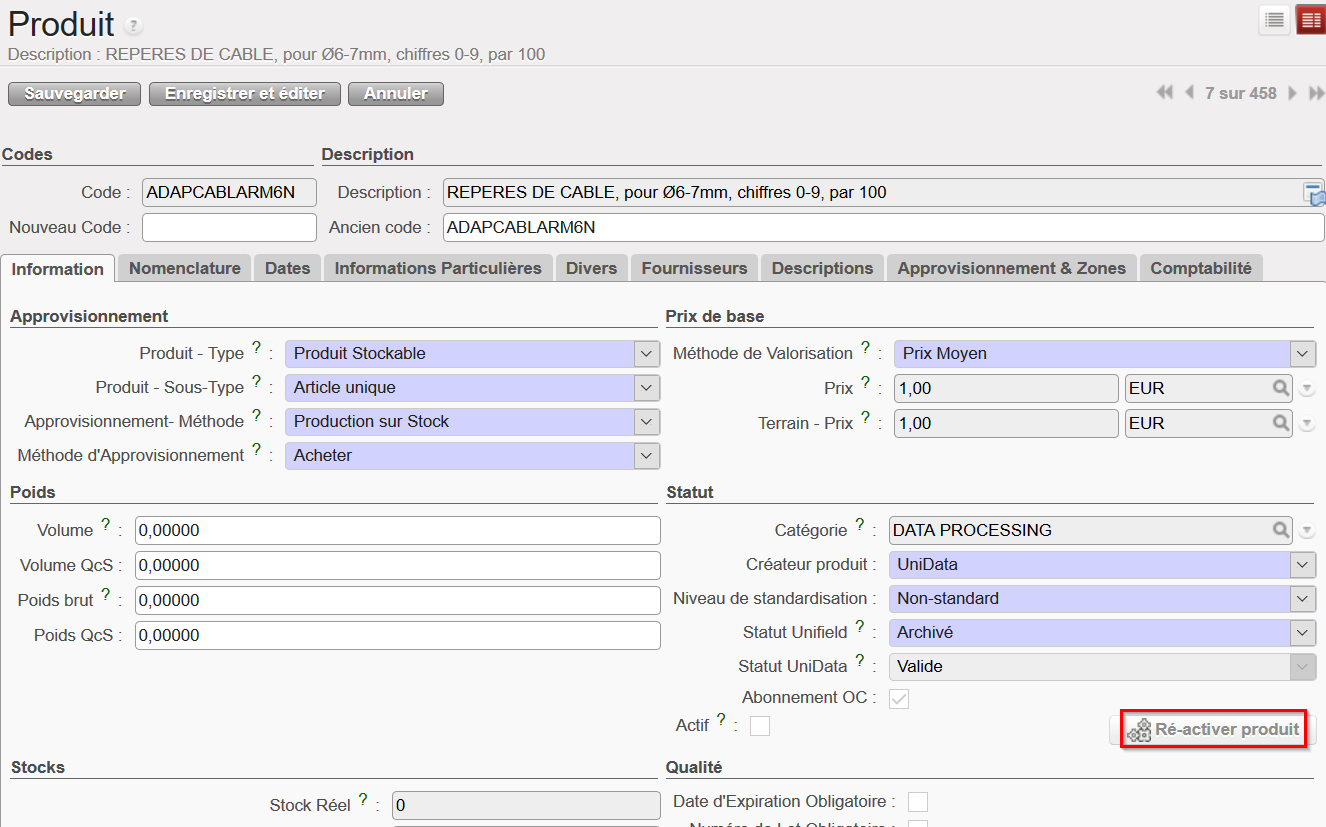The height and width of the screenshot is (827, 1326).
Task: Select the red form view icon
Action: pyautogui.click(x=1310, y=20)
